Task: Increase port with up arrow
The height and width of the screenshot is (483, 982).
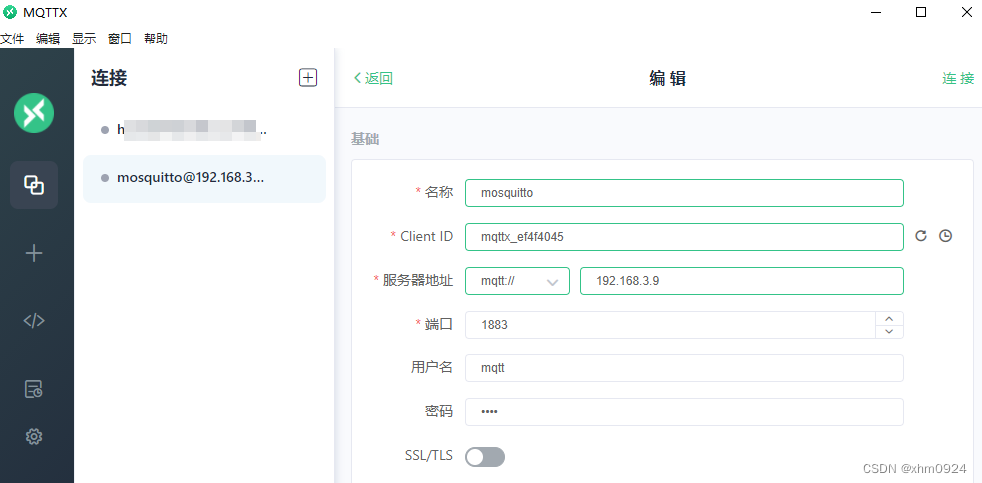Action: 889,318
